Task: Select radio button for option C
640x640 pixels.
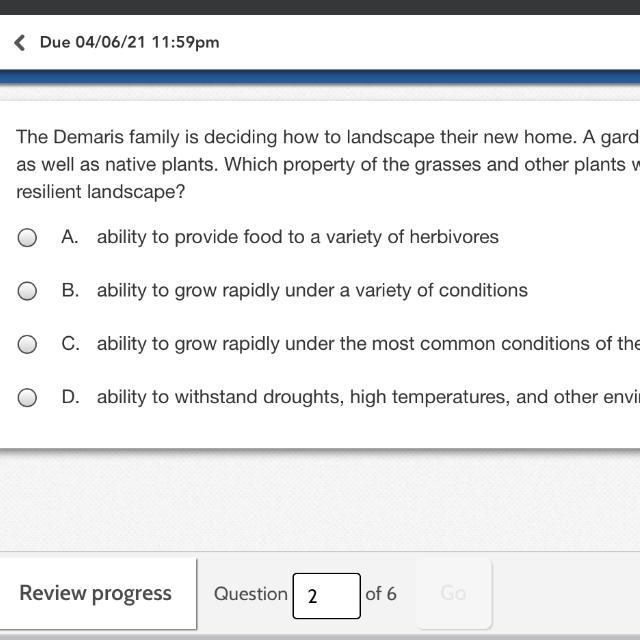Action: pyautogui.click(x=28, y=344)
